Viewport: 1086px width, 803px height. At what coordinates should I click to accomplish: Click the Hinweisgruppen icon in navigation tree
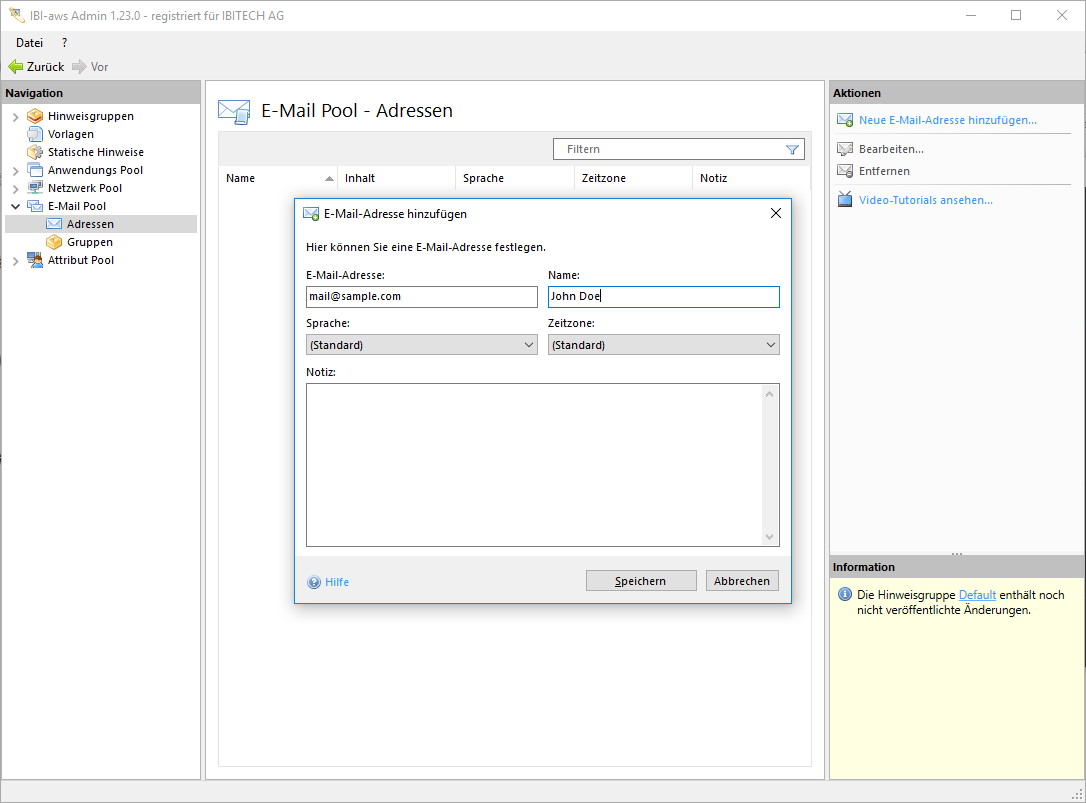tap(35, 116)
